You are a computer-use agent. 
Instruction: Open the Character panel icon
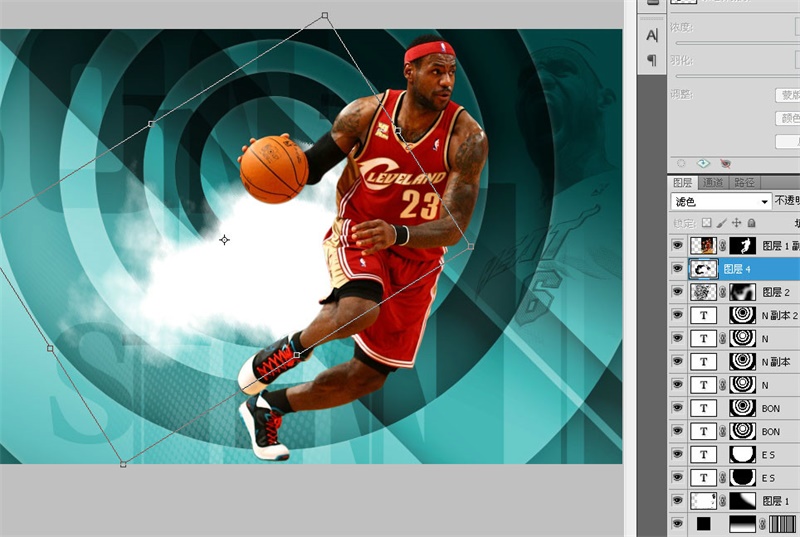pyautogui.click(x=652, y=35)
